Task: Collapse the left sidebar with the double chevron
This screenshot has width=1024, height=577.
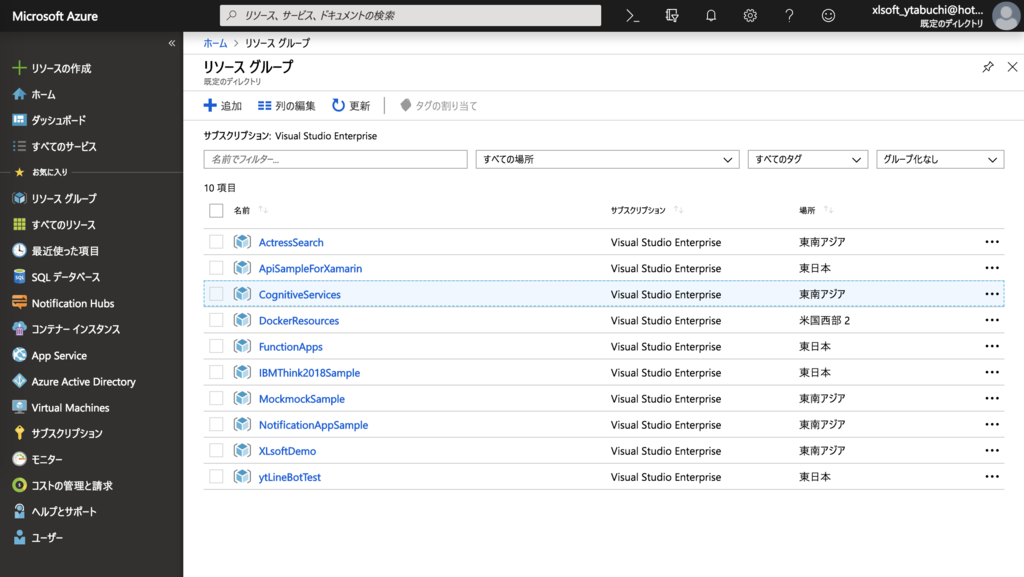Action: coord(172,43)
